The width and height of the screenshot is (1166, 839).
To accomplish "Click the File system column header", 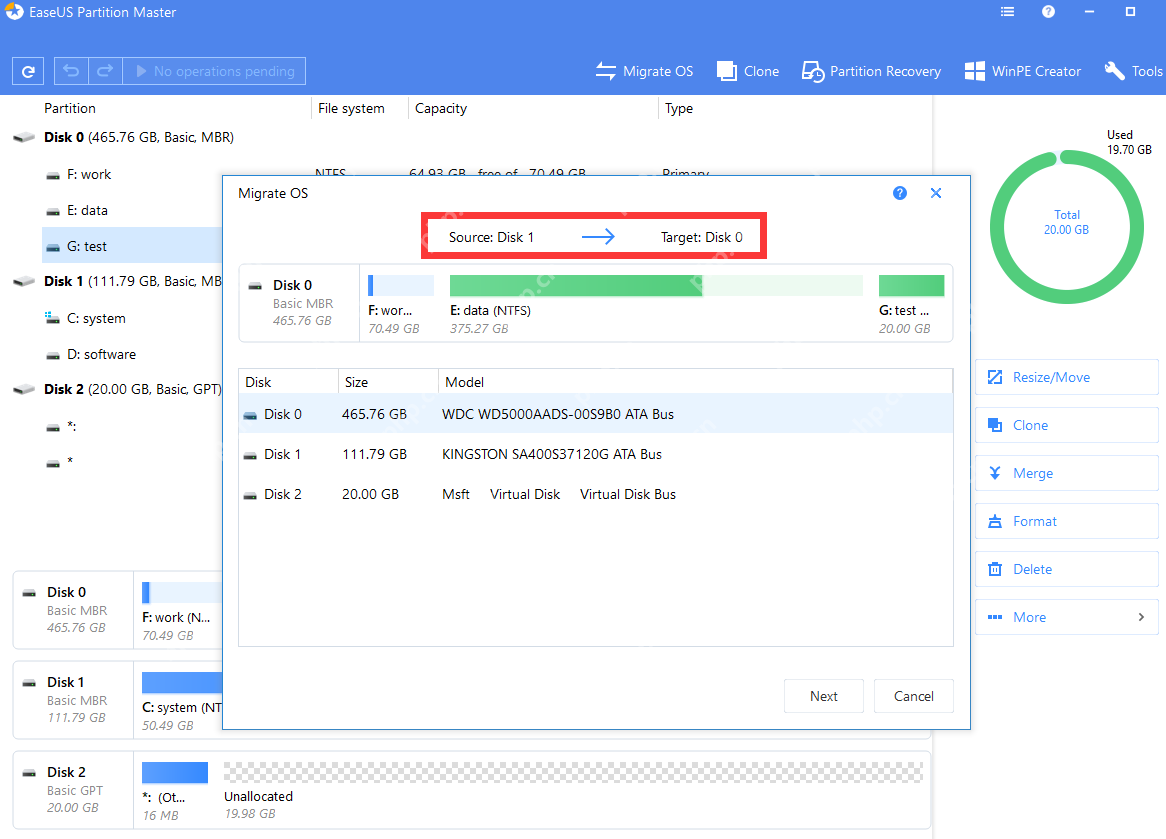I will click(x=351, y=109).
